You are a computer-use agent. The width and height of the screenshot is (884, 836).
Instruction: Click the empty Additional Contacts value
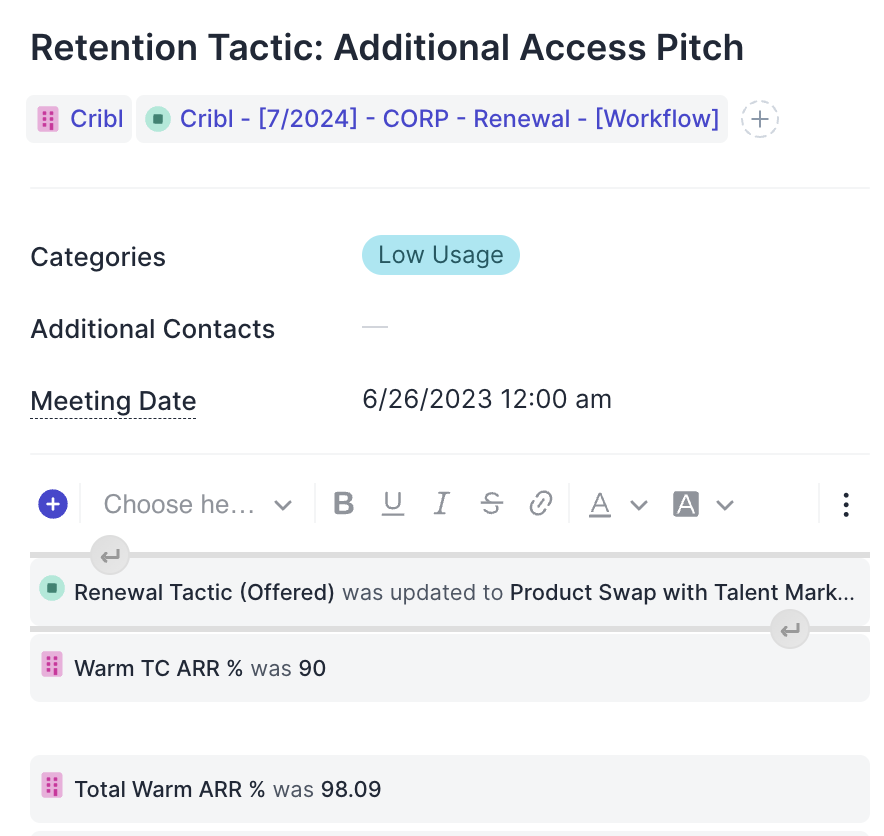click(375, 328)
